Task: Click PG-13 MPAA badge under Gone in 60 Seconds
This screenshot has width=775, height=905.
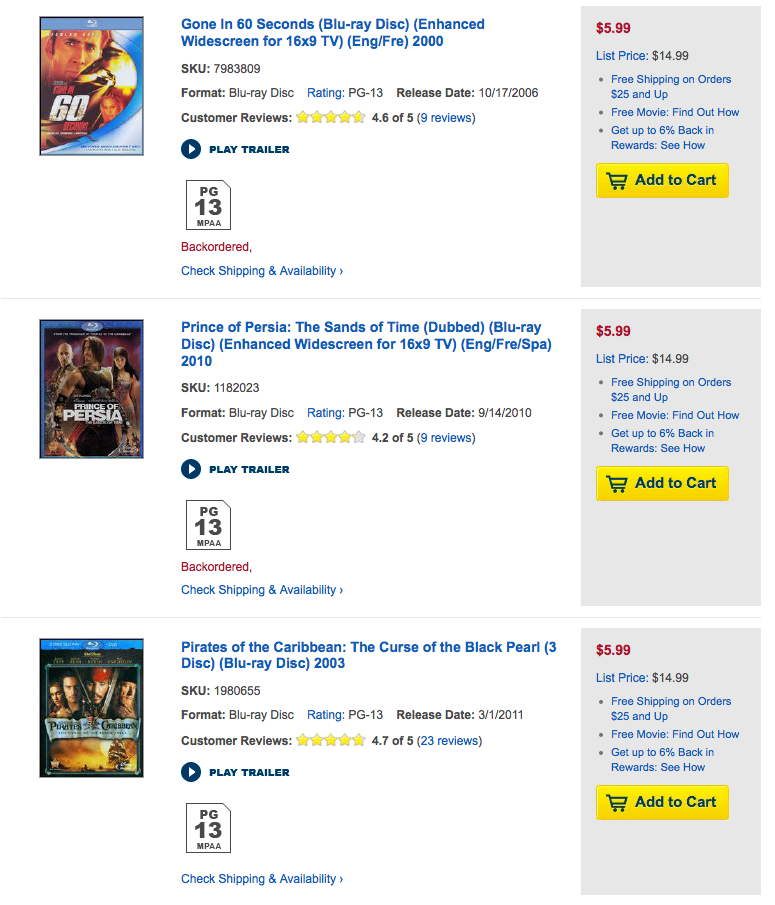Action: tap(208, 205)
